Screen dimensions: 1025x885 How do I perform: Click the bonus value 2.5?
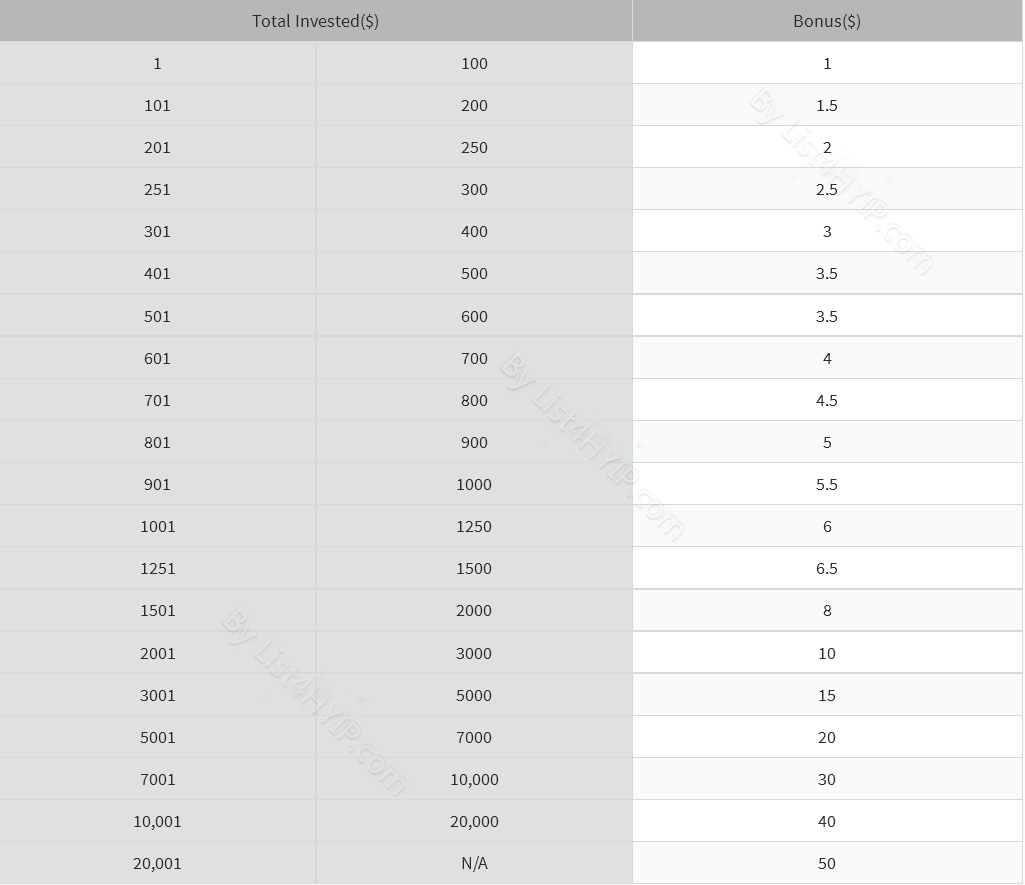tap(827, 189)
